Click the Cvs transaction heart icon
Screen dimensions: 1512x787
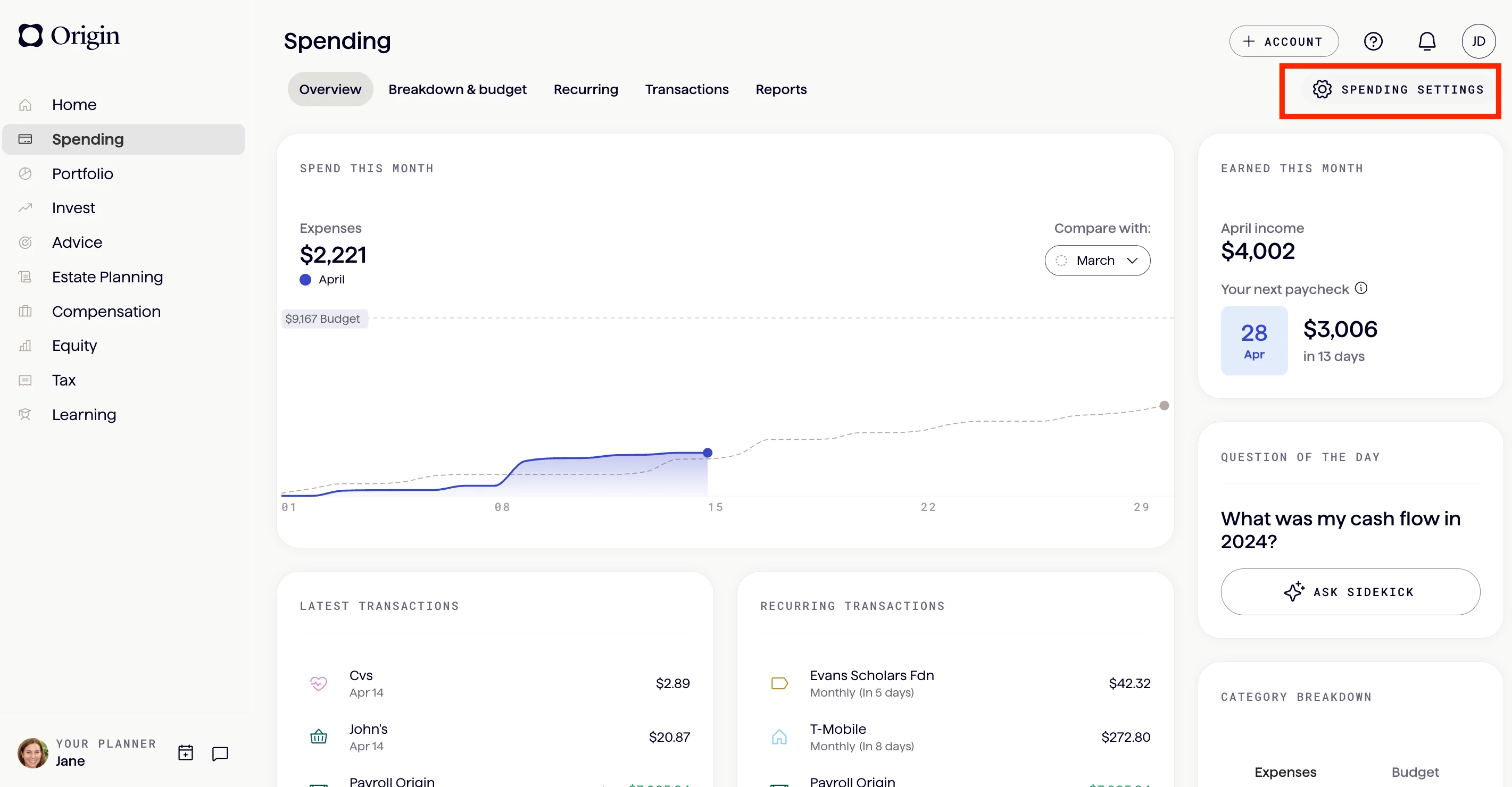pyautogui.click(x=319, y=683)
